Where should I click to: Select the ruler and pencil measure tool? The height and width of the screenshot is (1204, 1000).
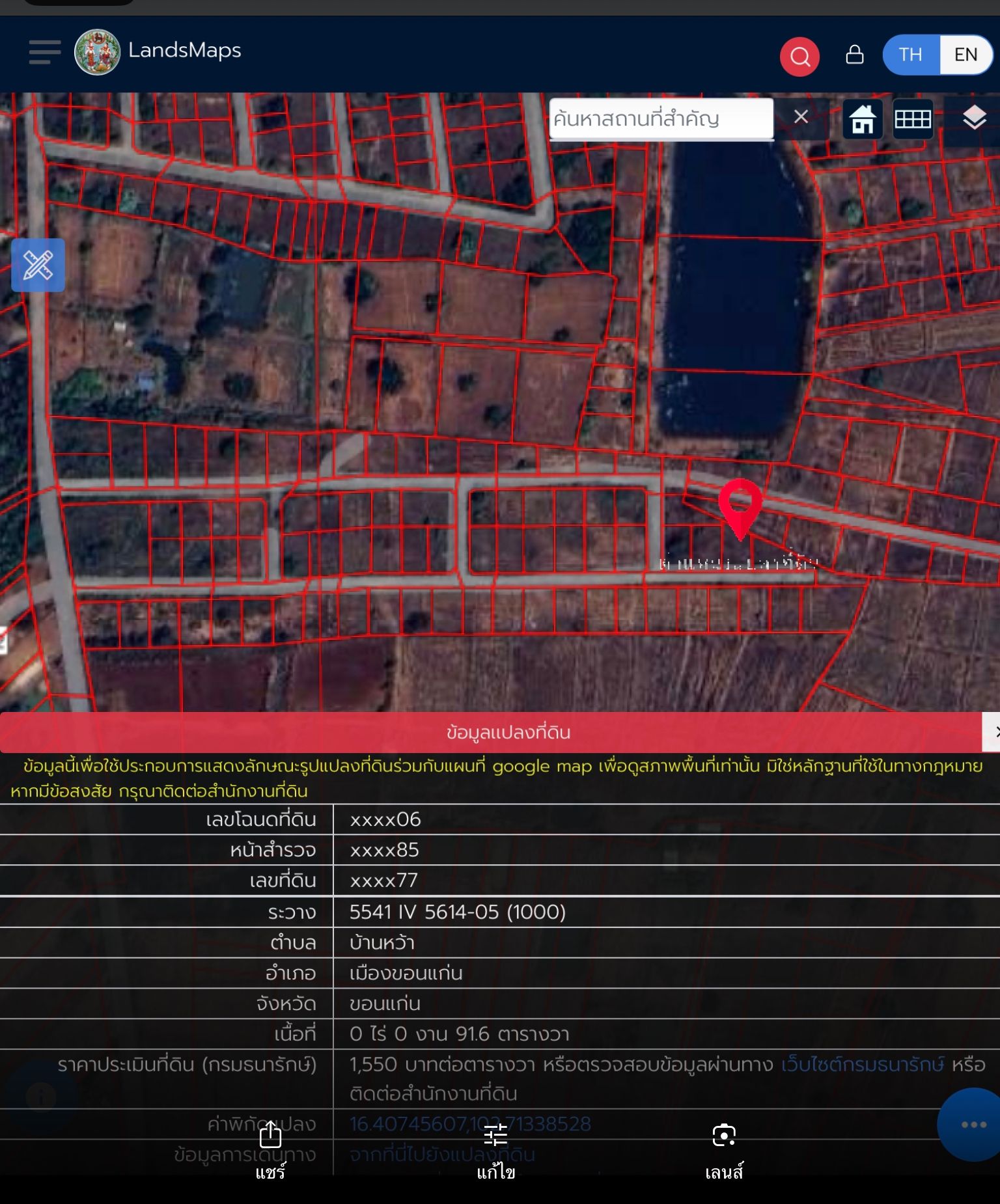(38, 265)
